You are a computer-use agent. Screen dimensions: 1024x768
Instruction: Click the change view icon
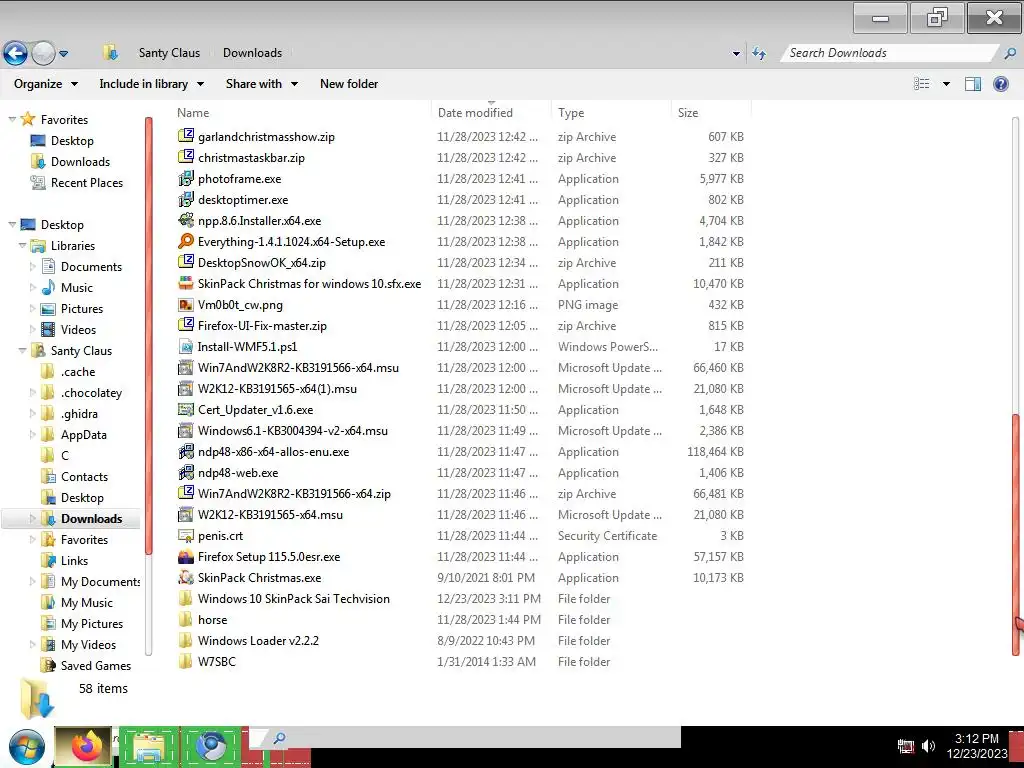point(921,84)
